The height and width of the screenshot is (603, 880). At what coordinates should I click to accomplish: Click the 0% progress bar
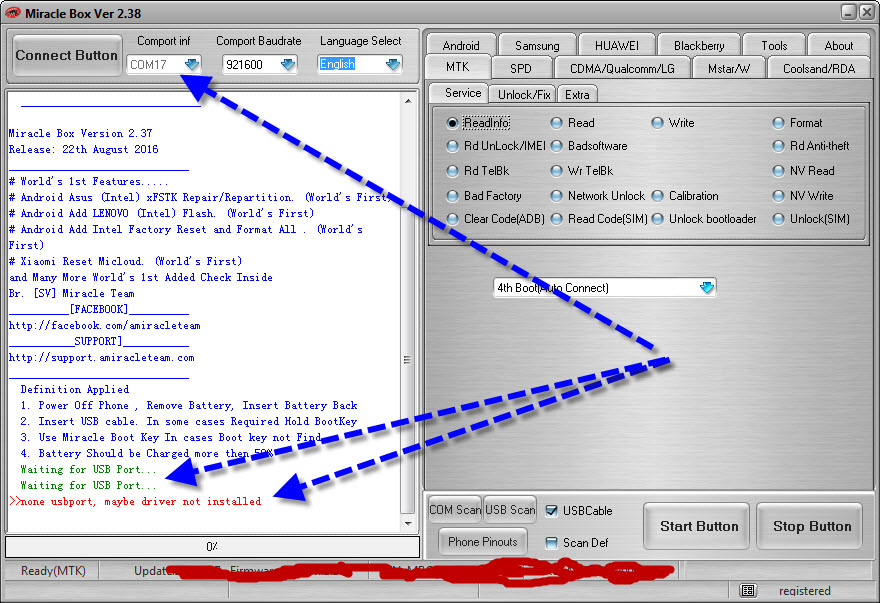click(x=212, y=546)
